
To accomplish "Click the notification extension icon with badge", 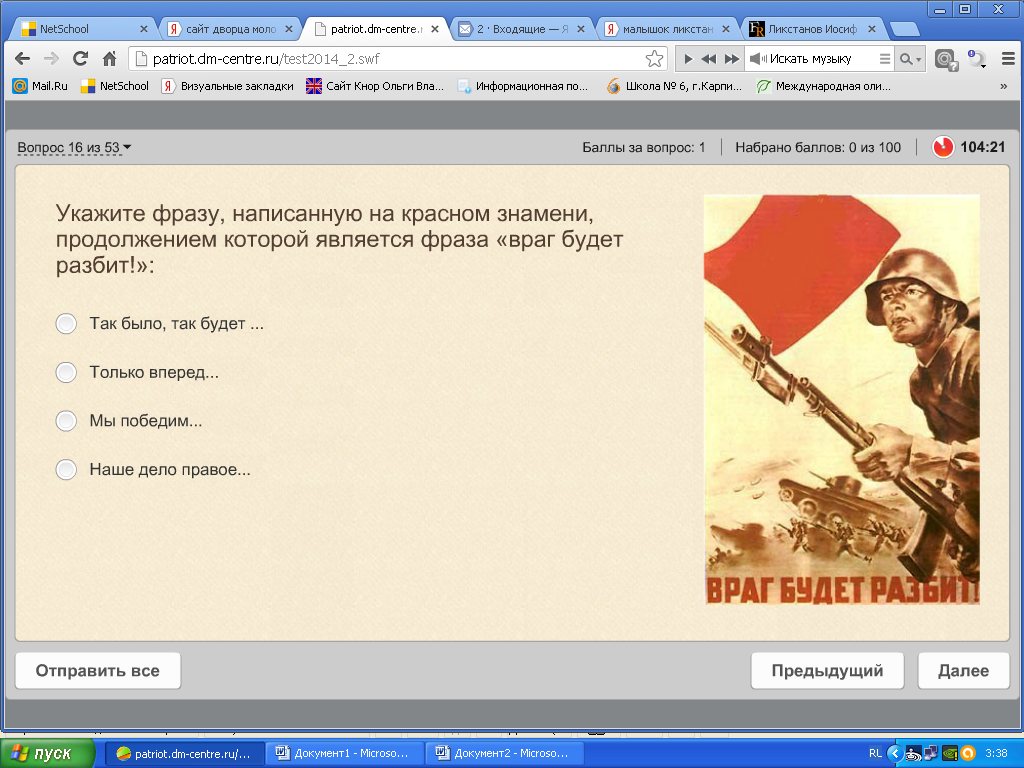I will tap(976, 59).
